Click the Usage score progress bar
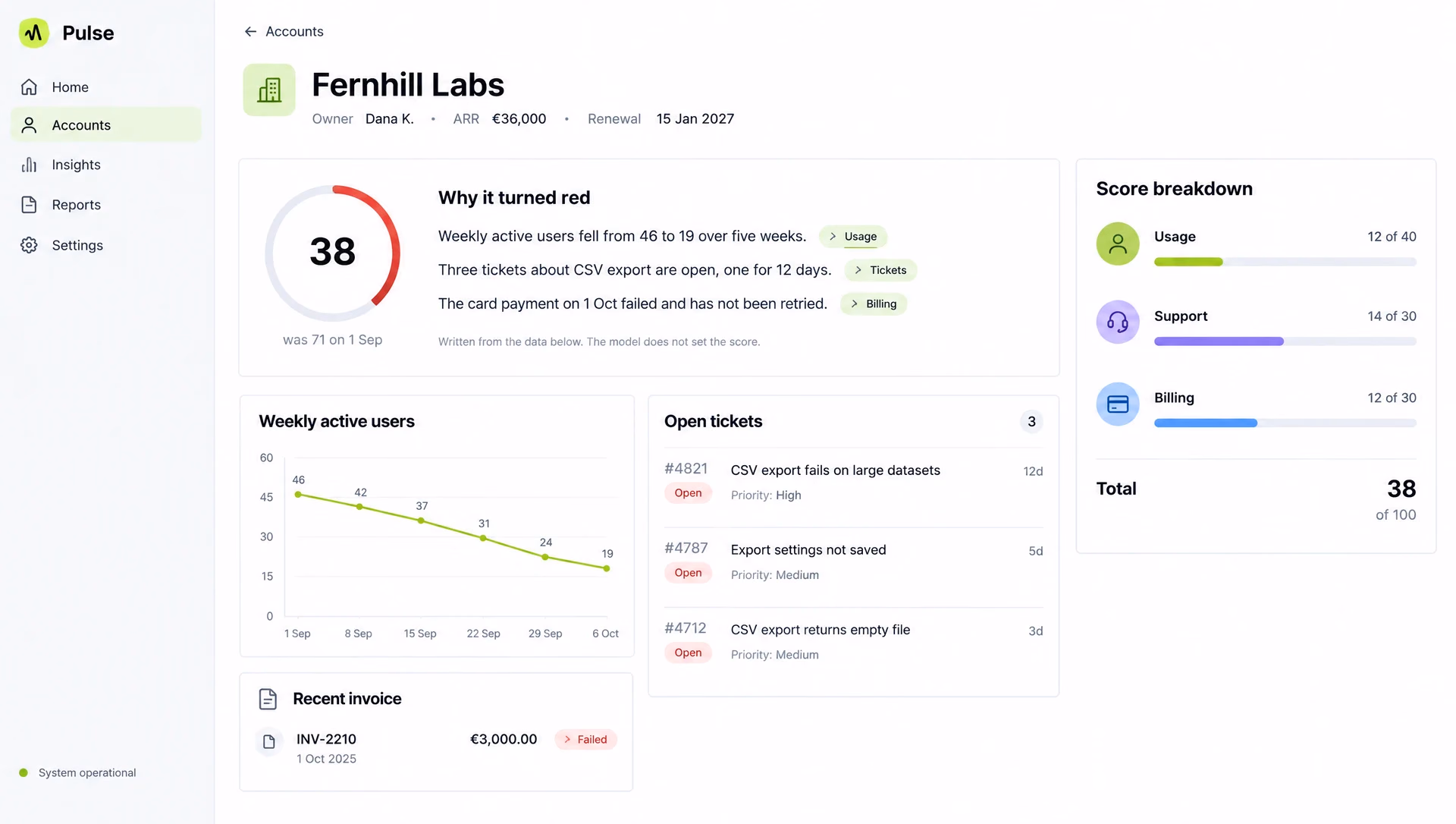Image resolution: width=1456 pixels, height=824 pixels. (1285, 262)
